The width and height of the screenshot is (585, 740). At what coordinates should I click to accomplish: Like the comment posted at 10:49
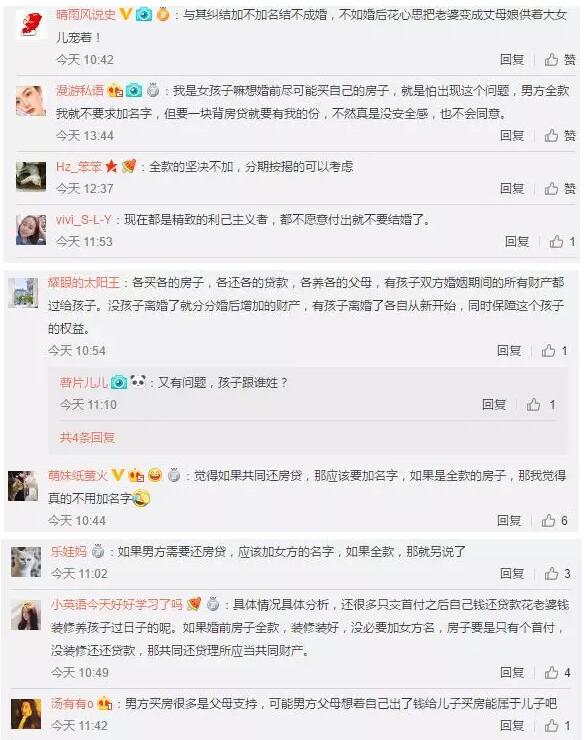point(557,673)
